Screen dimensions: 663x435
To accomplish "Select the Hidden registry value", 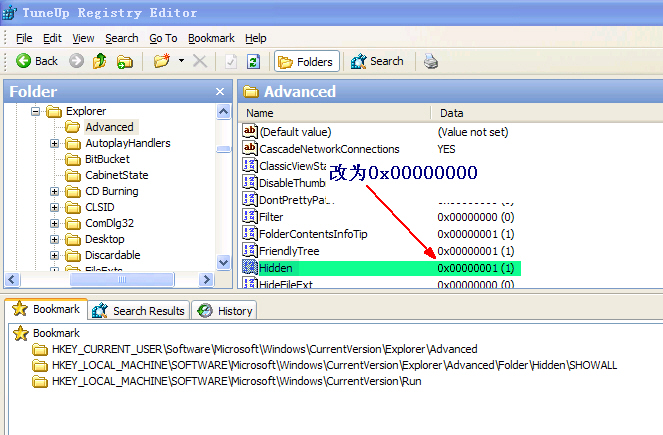I will 276,268.
